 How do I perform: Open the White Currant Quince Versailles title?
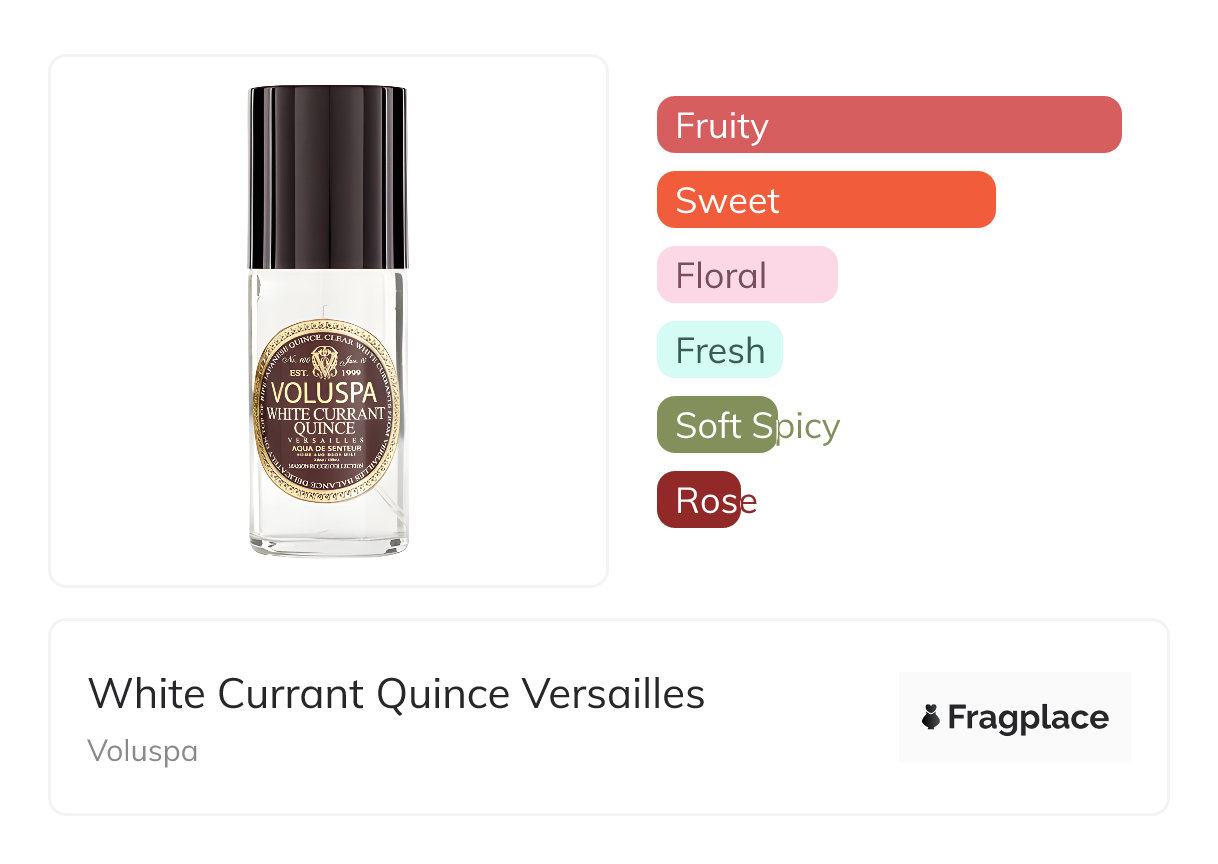pos(397,693)
